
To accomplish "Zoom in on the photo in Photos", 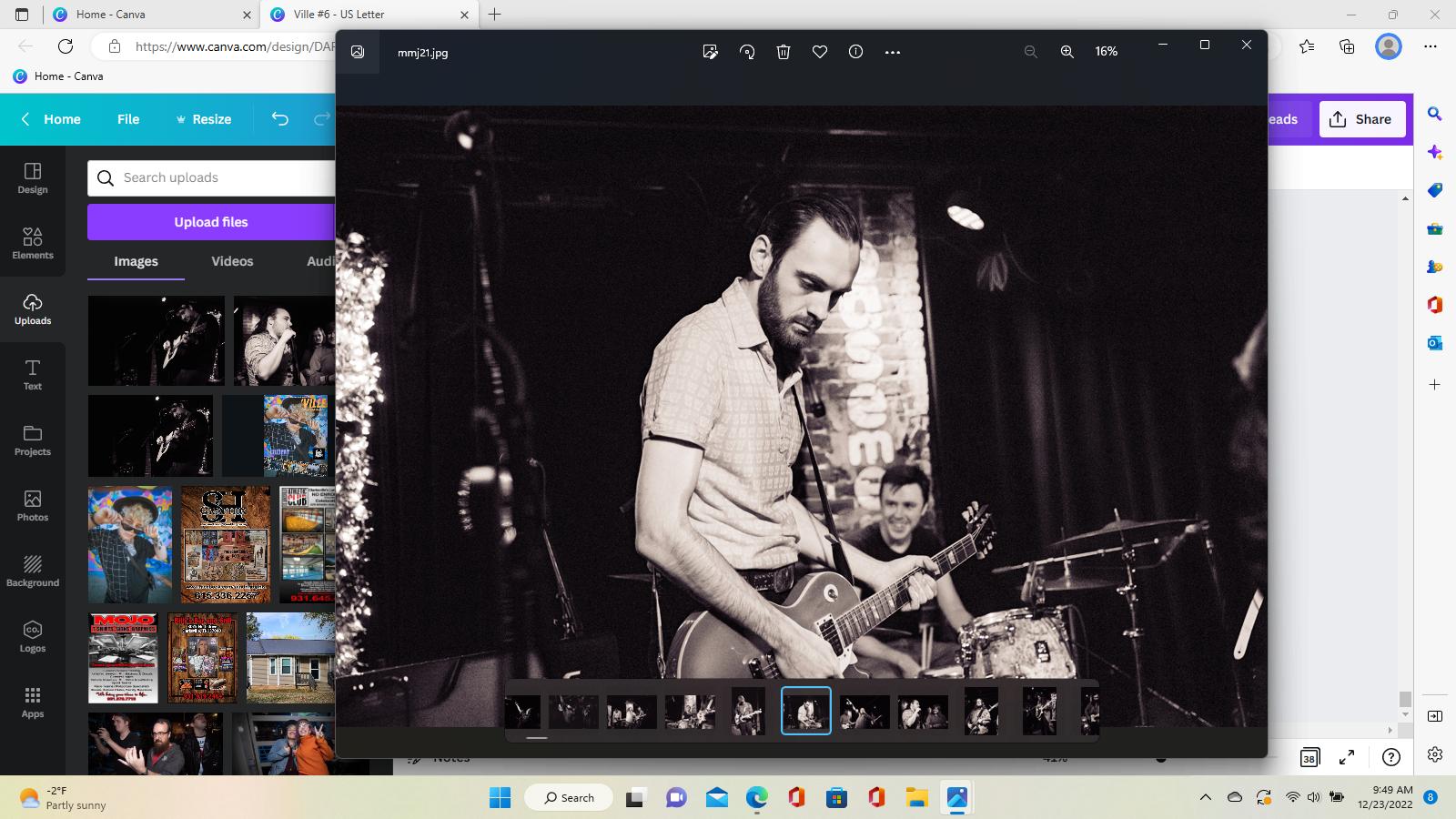I will coord(1067,52).
